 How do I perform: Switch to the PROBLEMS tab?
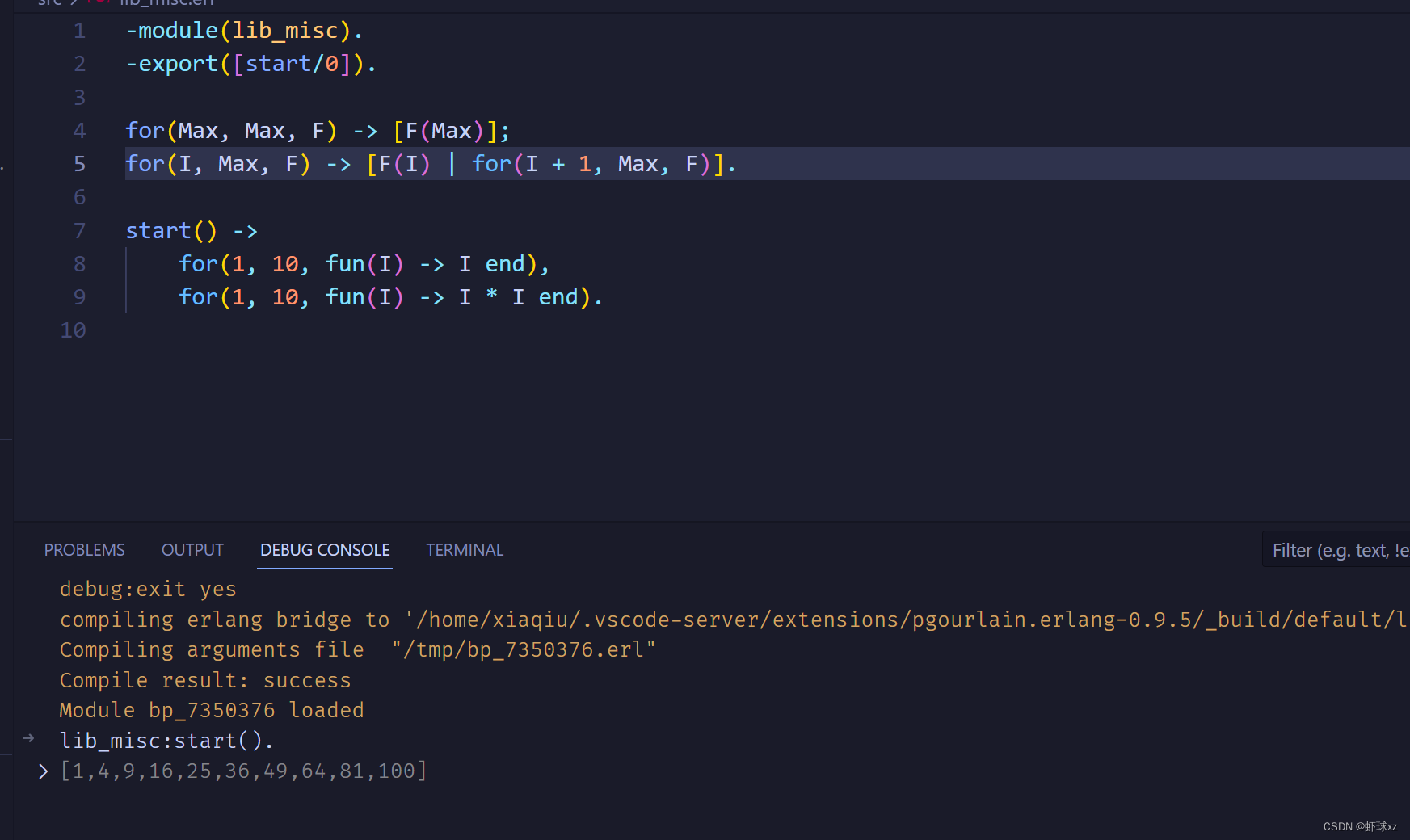84,550
